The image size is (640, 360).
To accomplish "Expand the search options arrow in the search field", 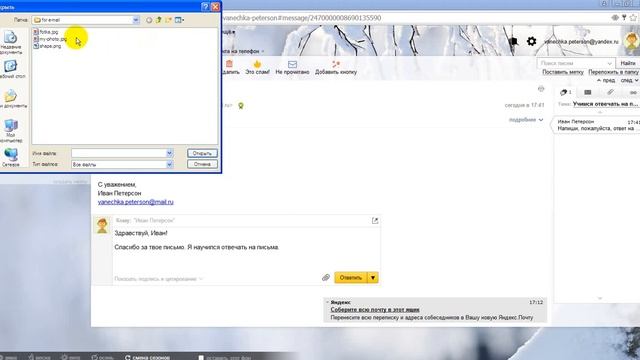I will tap(610, 63).
